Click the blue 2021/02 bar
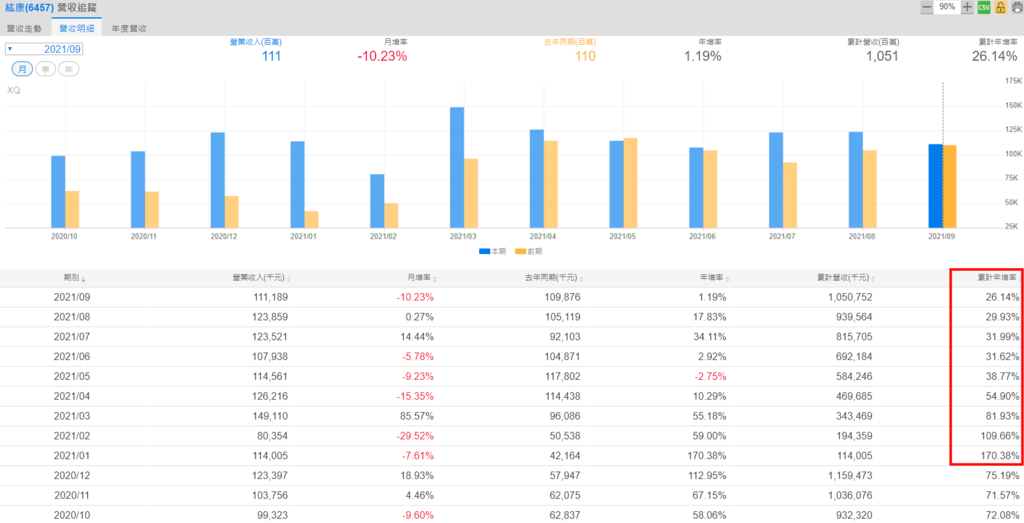 pyautogui.click(x=377, y=201)
